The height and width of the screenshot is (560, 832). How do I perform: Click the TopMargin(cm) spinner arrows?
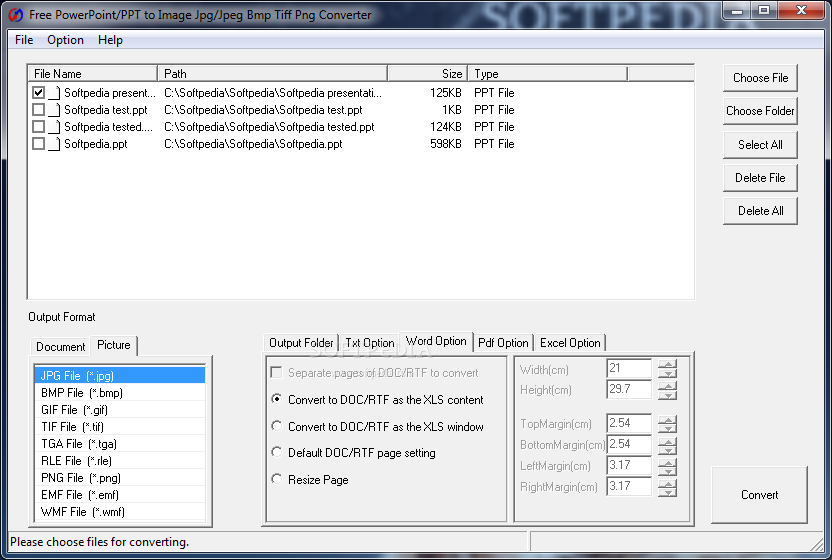click(x=668, y=424)
